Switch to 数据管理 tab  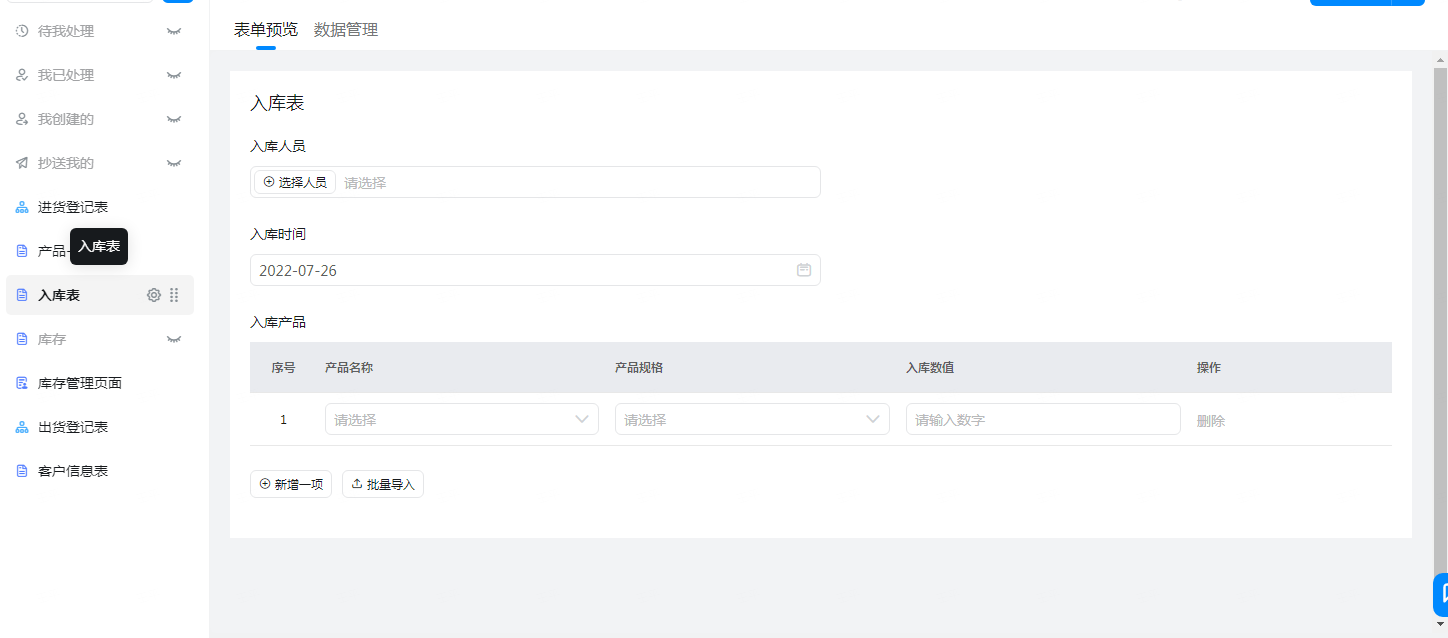click(x=346, y=30)
